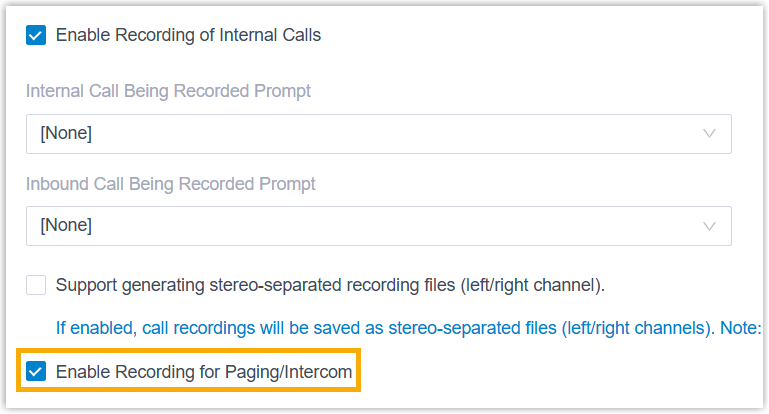Toggle the stereo-separated recording files checkbox

coord(36,285)
